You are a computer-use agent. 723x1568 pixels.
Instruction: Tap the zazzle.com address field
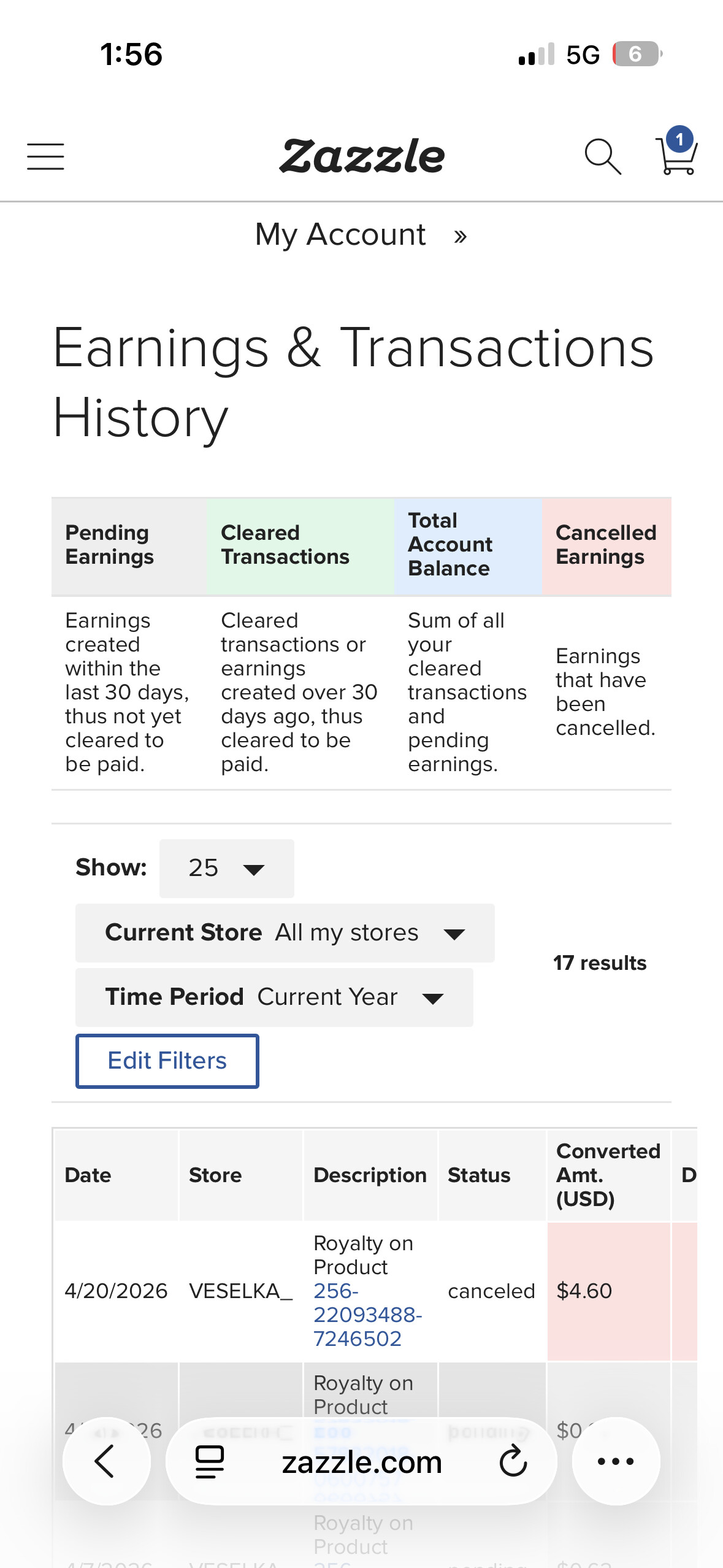[x=361, y=1461]
